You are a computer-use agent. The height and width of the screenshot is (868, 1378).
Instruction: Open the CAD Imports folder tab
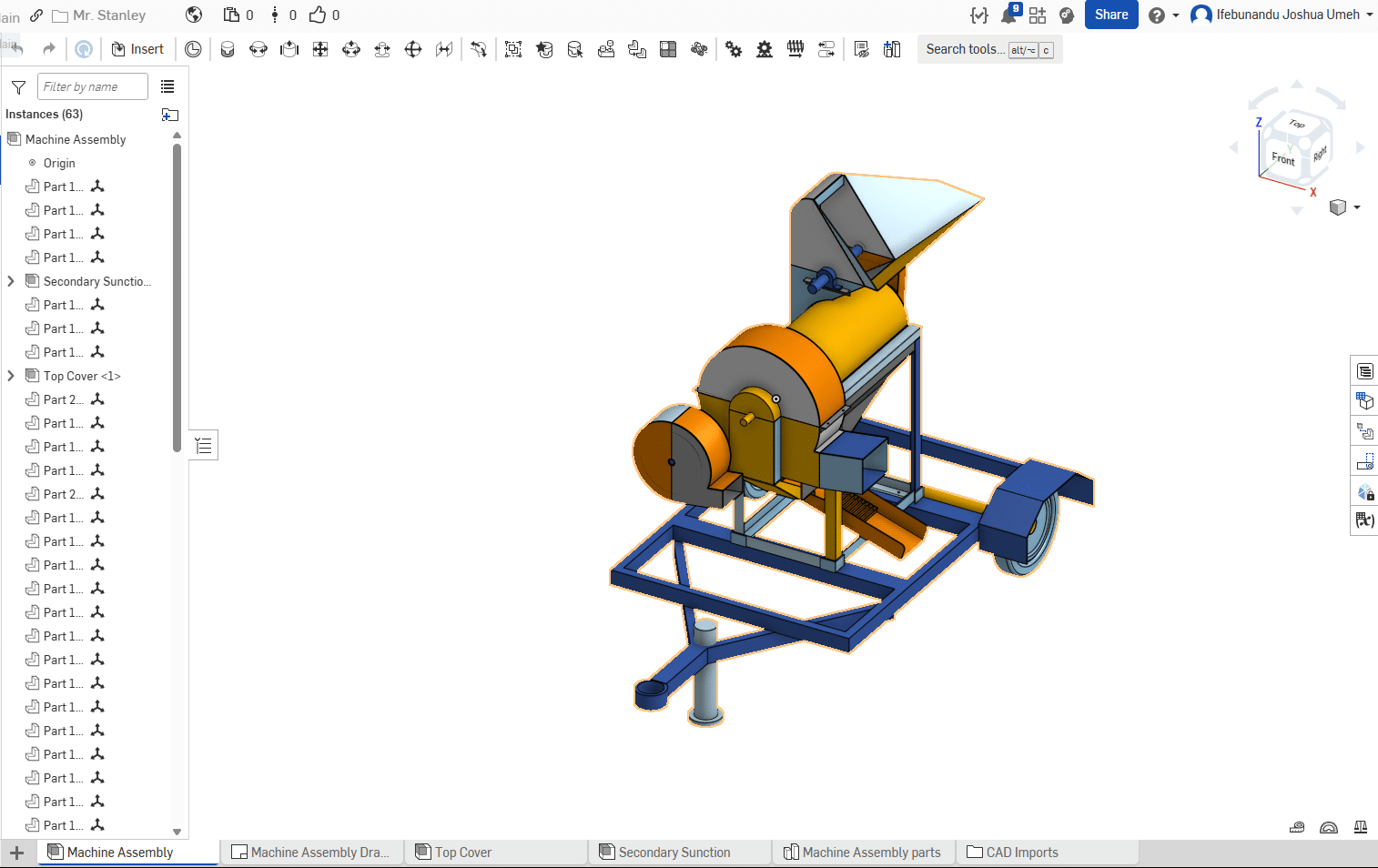pyautogui.click(x=1021, y=853)
